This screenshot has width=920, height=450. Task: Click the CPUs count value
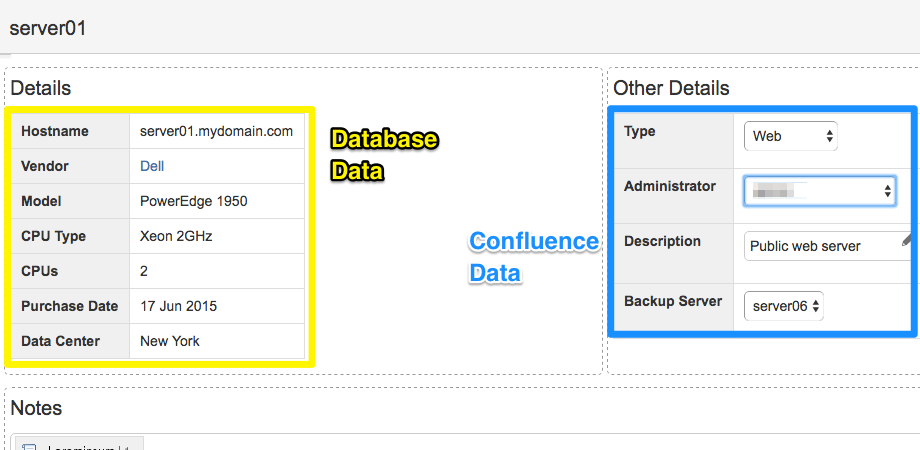pos(144,271)
